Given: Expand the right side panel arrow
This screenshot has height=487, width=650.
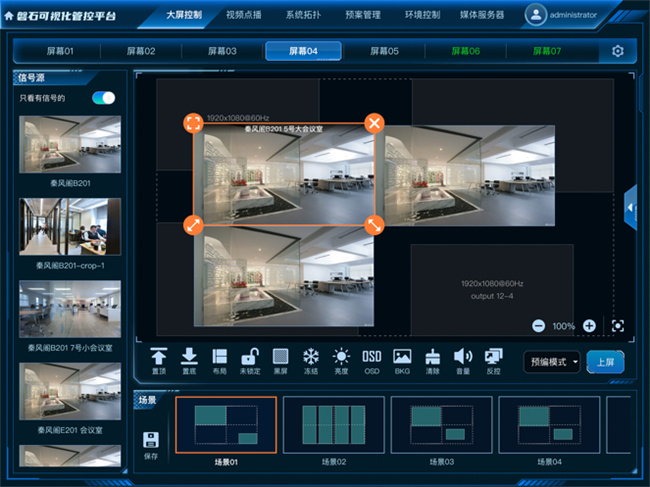Looking at the screenshot, I should [631, 207].
